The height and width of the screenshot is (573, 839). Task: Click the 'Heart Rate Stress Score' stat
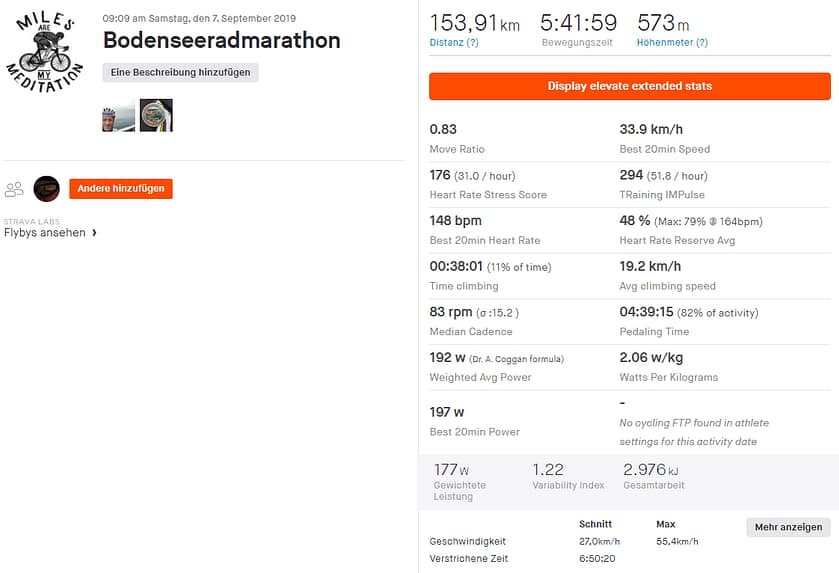[x=488, y=195]
